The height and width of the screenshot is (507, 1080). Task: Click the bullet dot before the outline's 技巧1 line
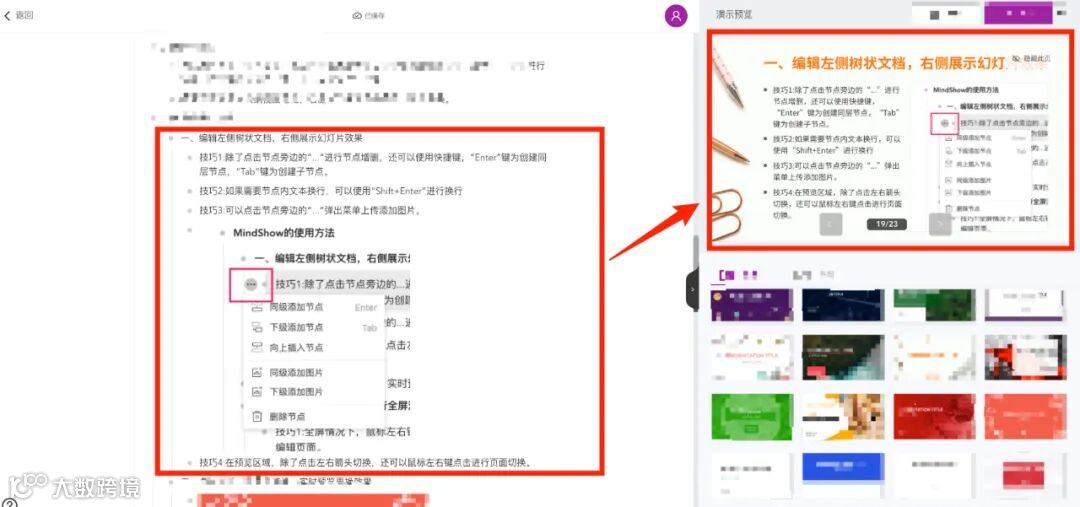click(191, 157)
